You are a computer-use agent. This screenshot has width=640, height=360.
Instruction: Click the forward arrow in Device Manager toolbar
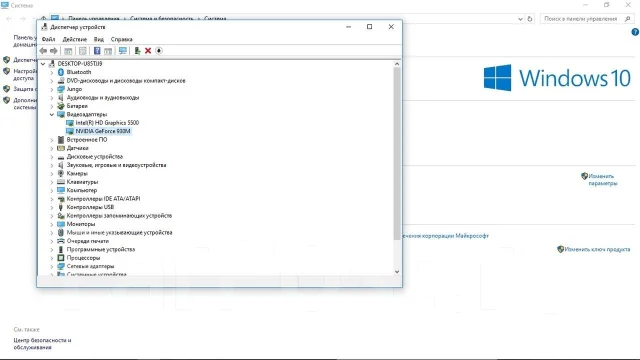53,51
